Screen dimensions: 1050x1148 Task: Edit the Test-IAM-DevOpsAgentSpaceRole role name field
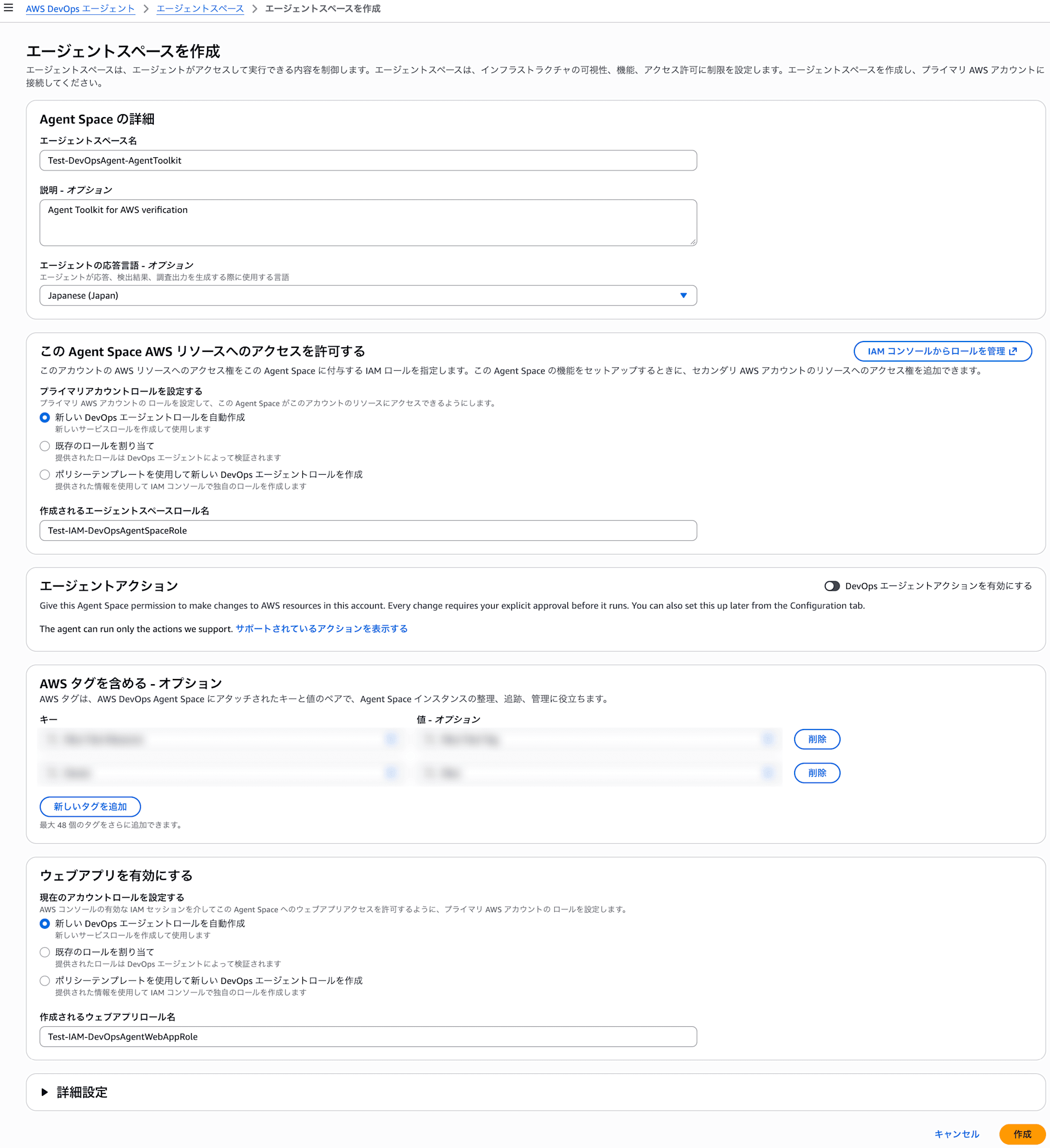click(368, 530)
